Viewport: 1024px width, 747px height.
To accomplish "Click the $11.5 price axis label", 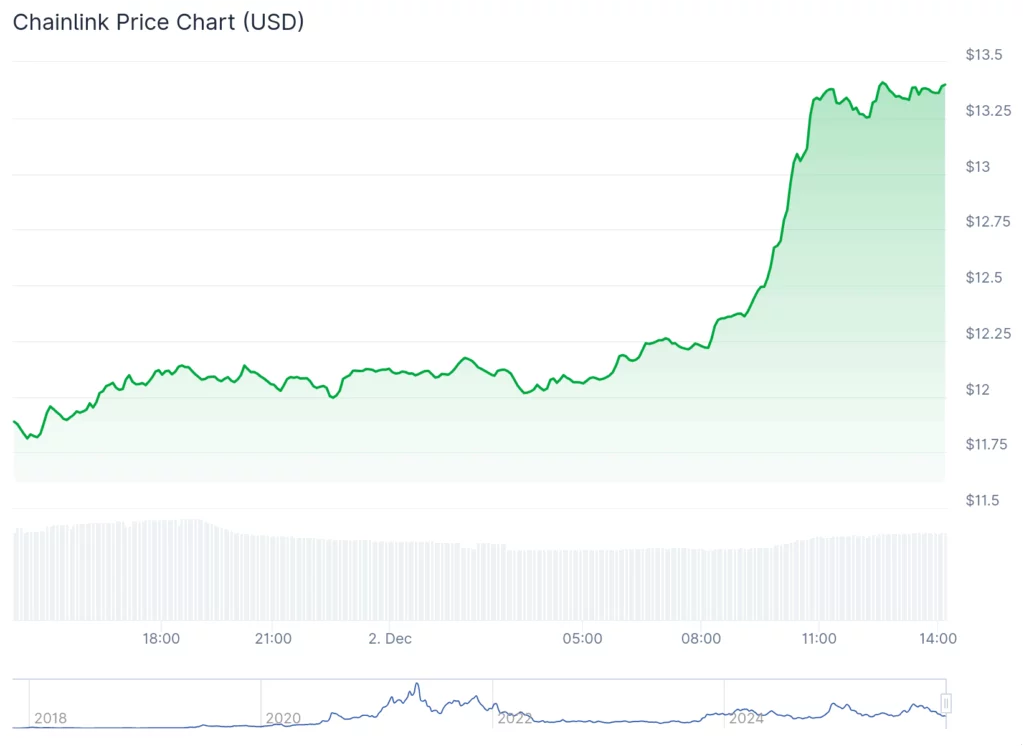I will pyautogui.click(x=985, y=500).
